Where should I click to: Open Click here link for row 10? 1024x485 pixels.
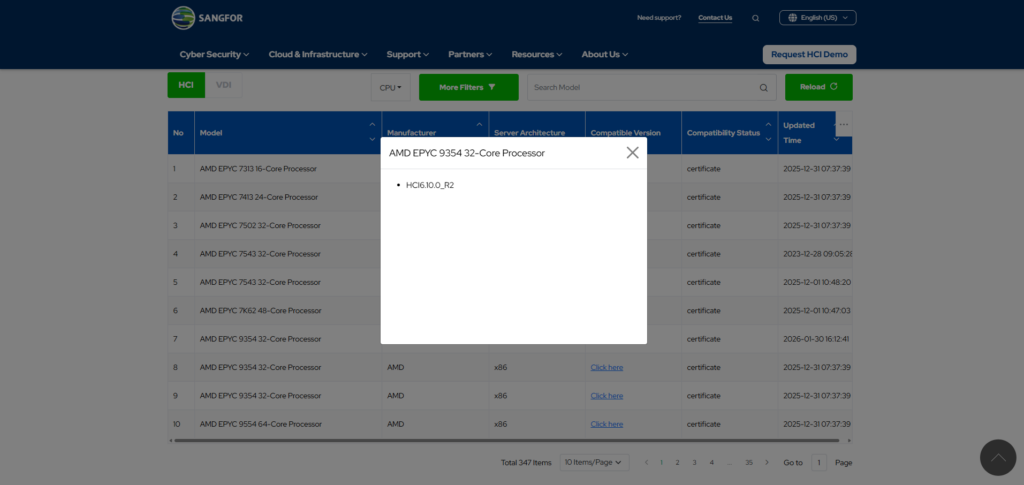(x=607, y=424)
